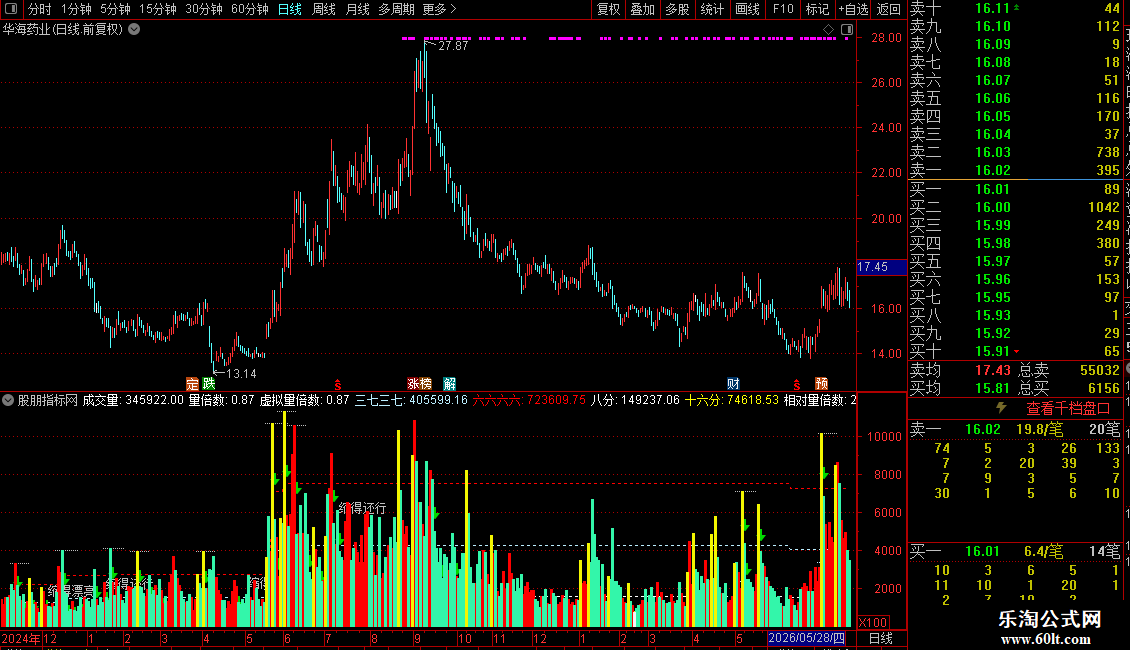Toggle the left sidebar panel icon
This screenshot has width=1130, height=650.
point(11,9)
